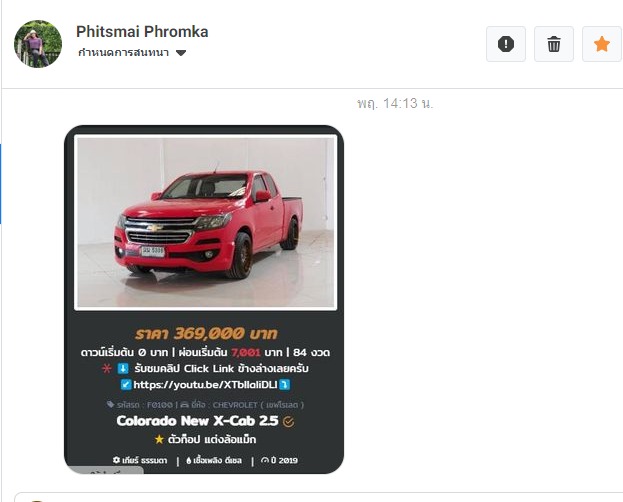Image resolution: width=623 pixels, height=502 pixels.
Task: Click the contact name Phitsmai Phromka
Action: tap(142, 32)
